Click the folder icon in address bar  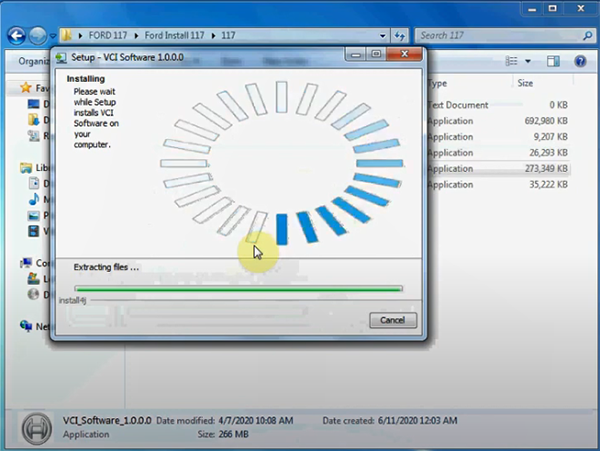67,36
